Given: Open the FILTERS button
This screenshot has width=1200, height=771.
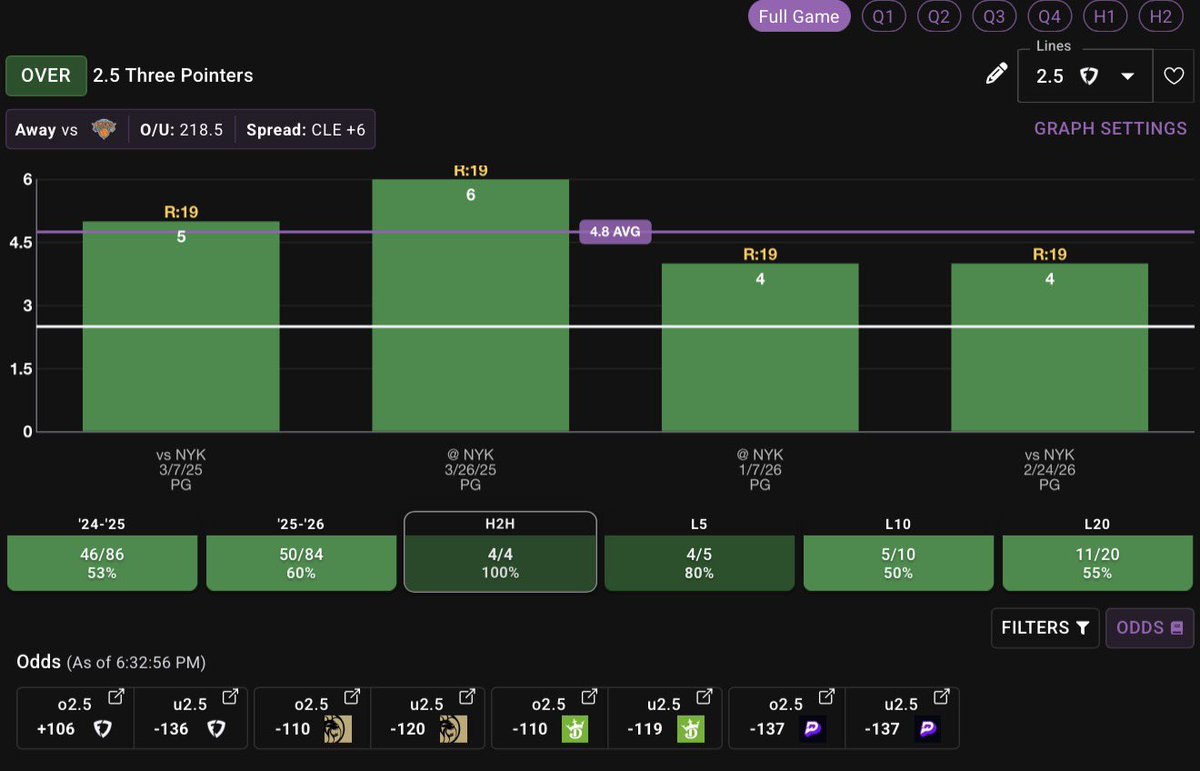Looking at the screenshot, I should (x=1045, y=628).
